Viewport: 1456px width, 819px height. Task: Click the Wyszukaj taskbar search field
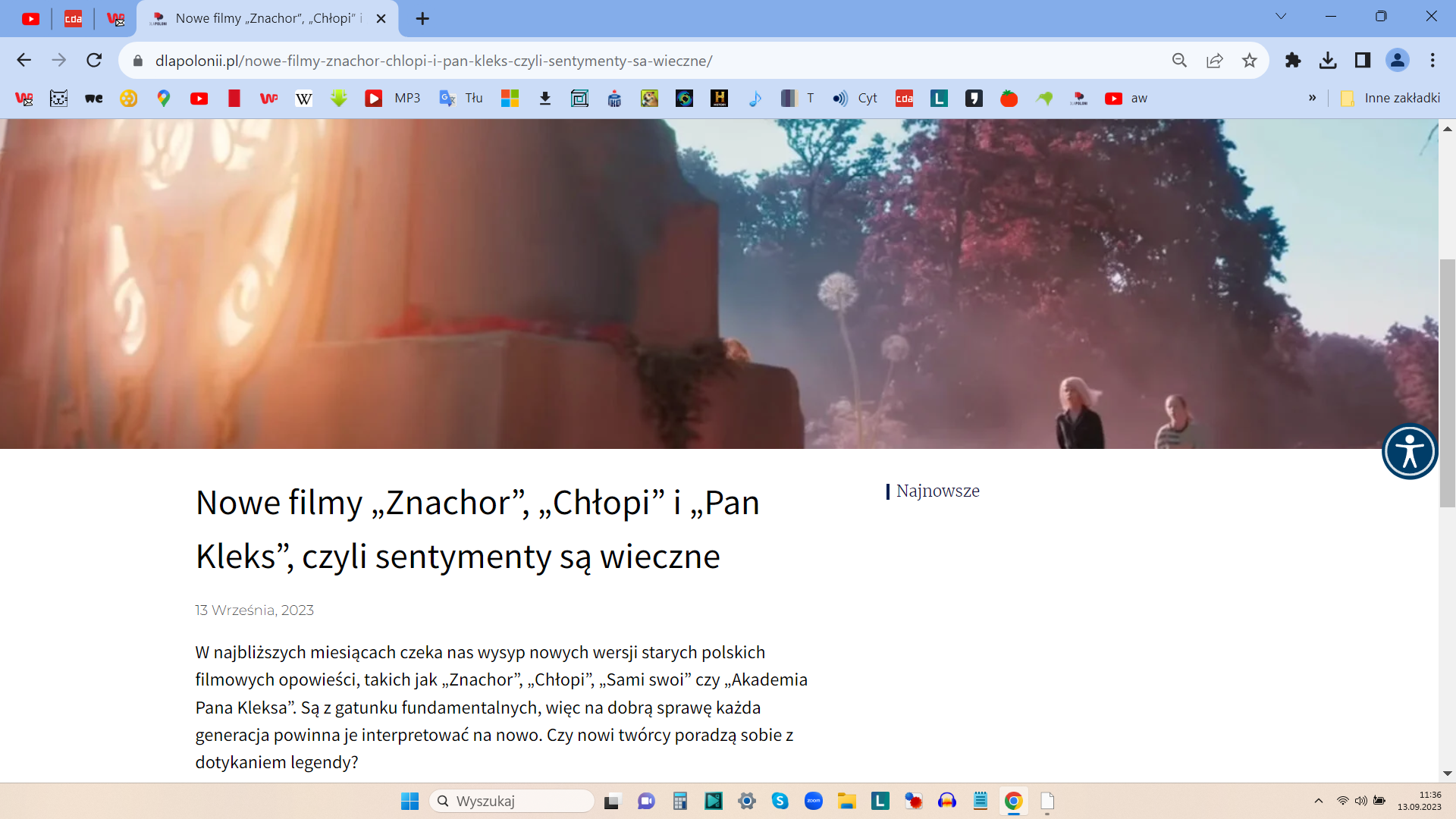coord(513,801)
